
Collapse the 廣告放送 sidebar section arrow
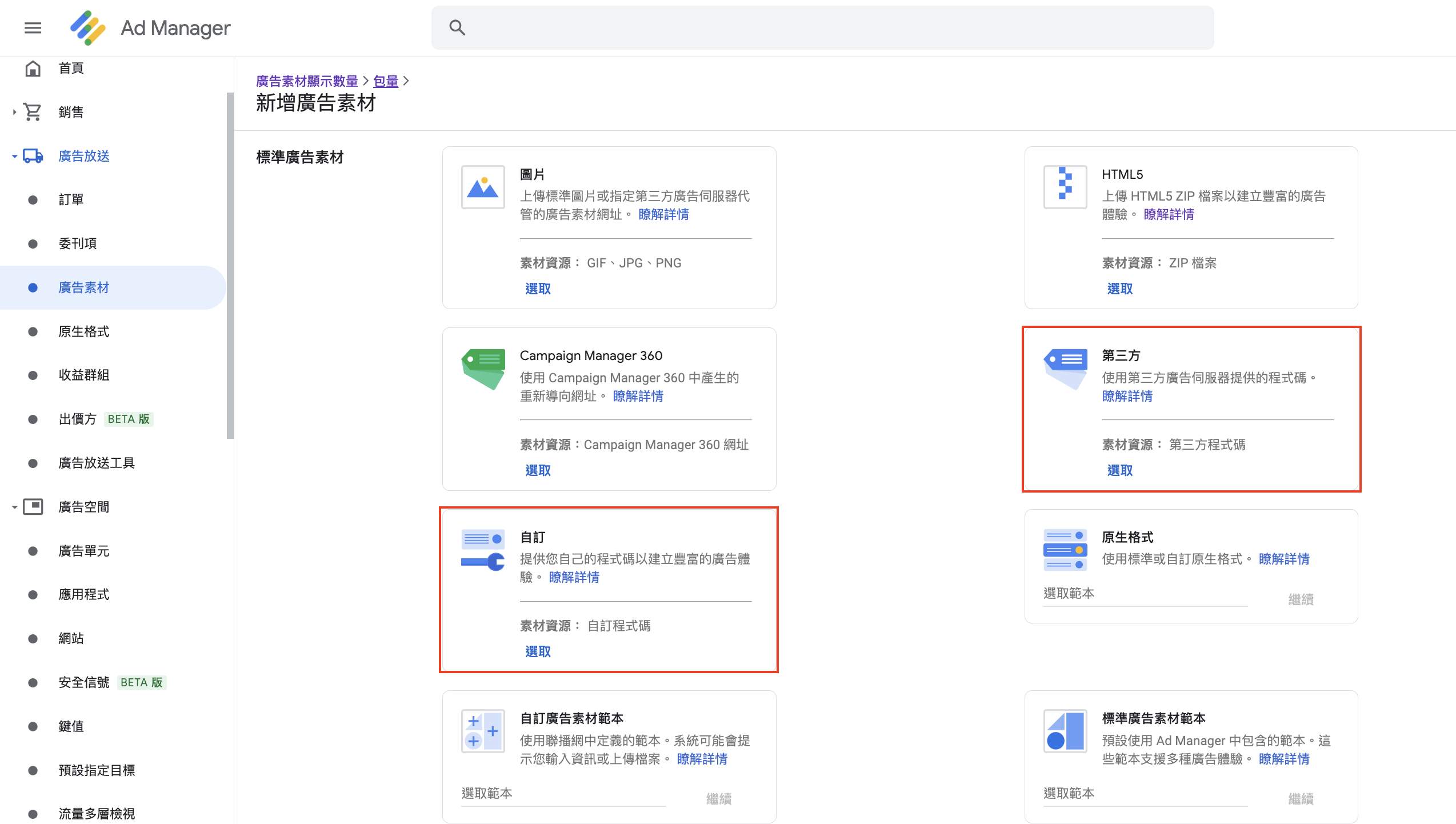[x=14, y=156]
